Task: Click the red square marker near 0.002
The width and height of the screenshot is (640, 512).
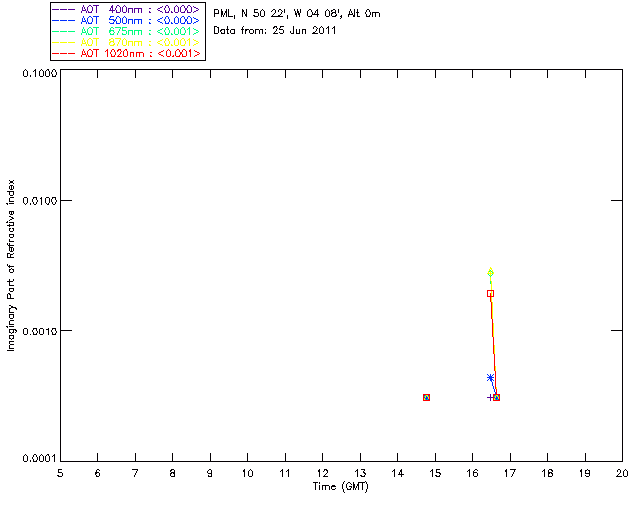Action: [490, 294]
